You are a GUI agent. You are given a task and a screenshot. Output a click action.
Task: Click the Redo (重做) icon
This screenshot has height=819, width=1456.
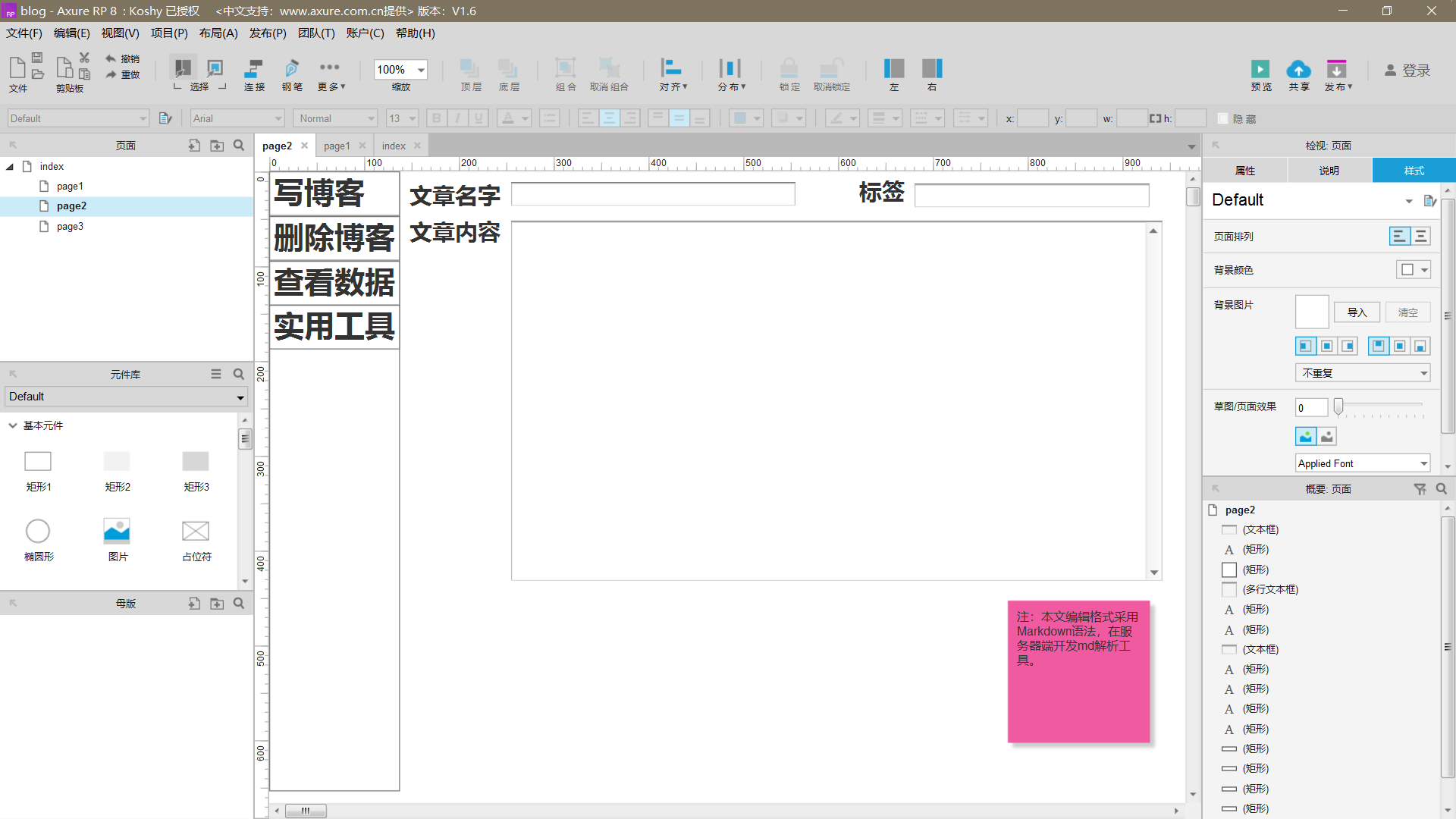point(111,74)
